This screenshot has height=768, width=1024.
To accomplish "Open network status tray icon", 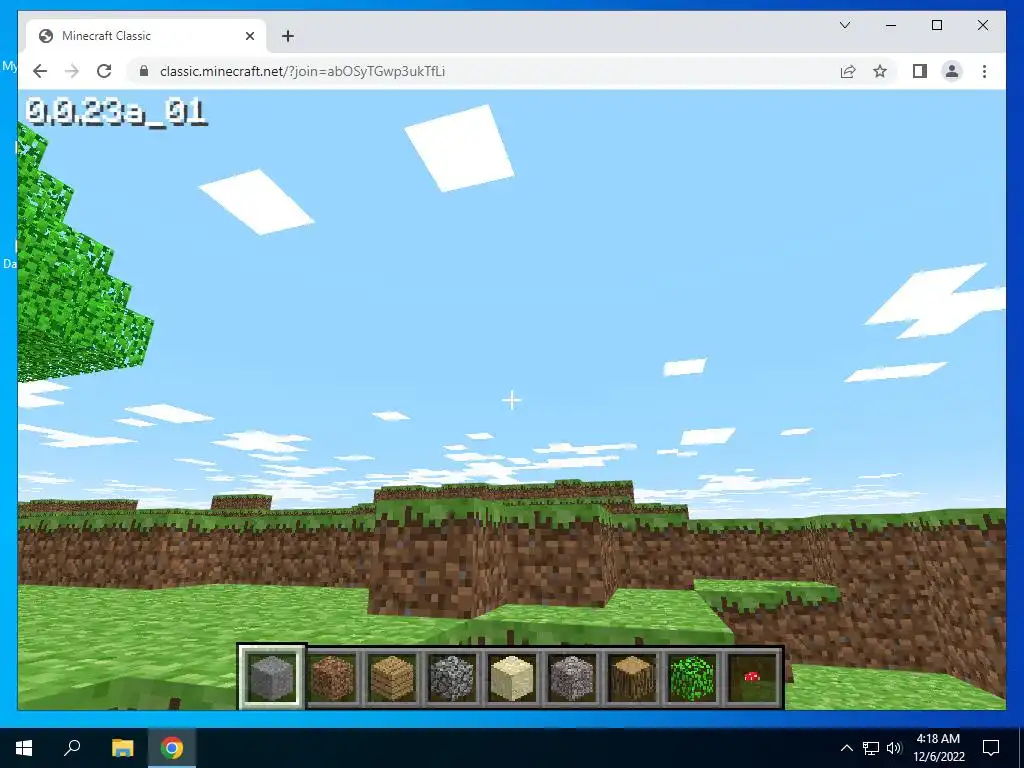I will [x=871, y=748].
